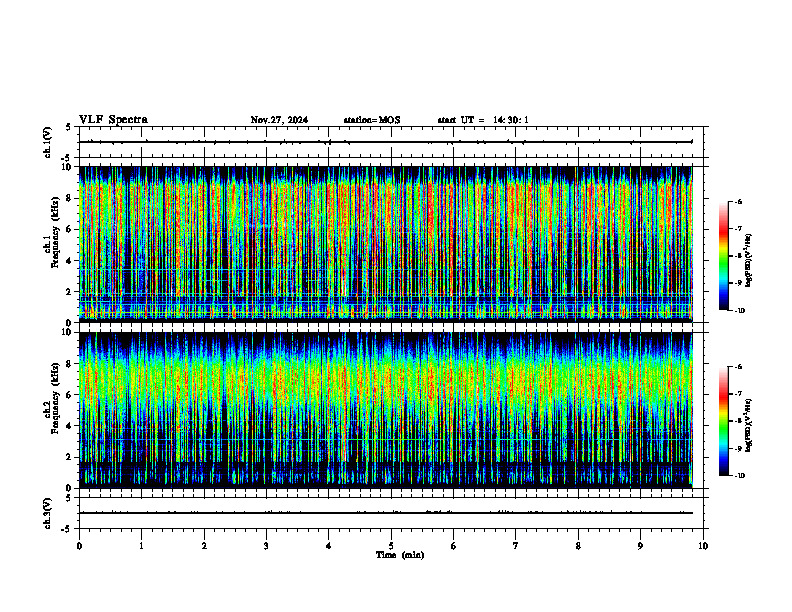The height and width of the screenshot is (612, 792).
Task: Click the "-9" tick on ch.1 color bar
Action: [738, 283]
